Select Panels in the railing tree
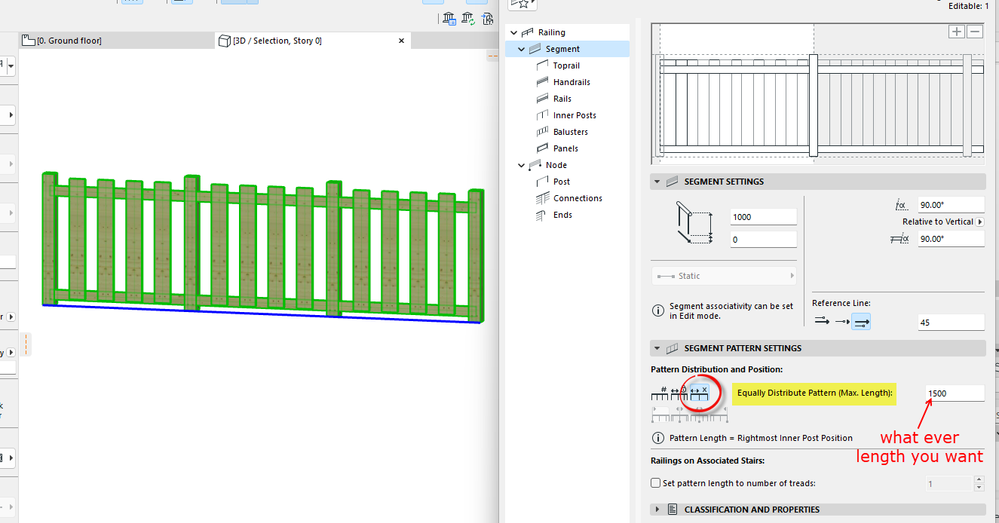 tap(565, 148)
